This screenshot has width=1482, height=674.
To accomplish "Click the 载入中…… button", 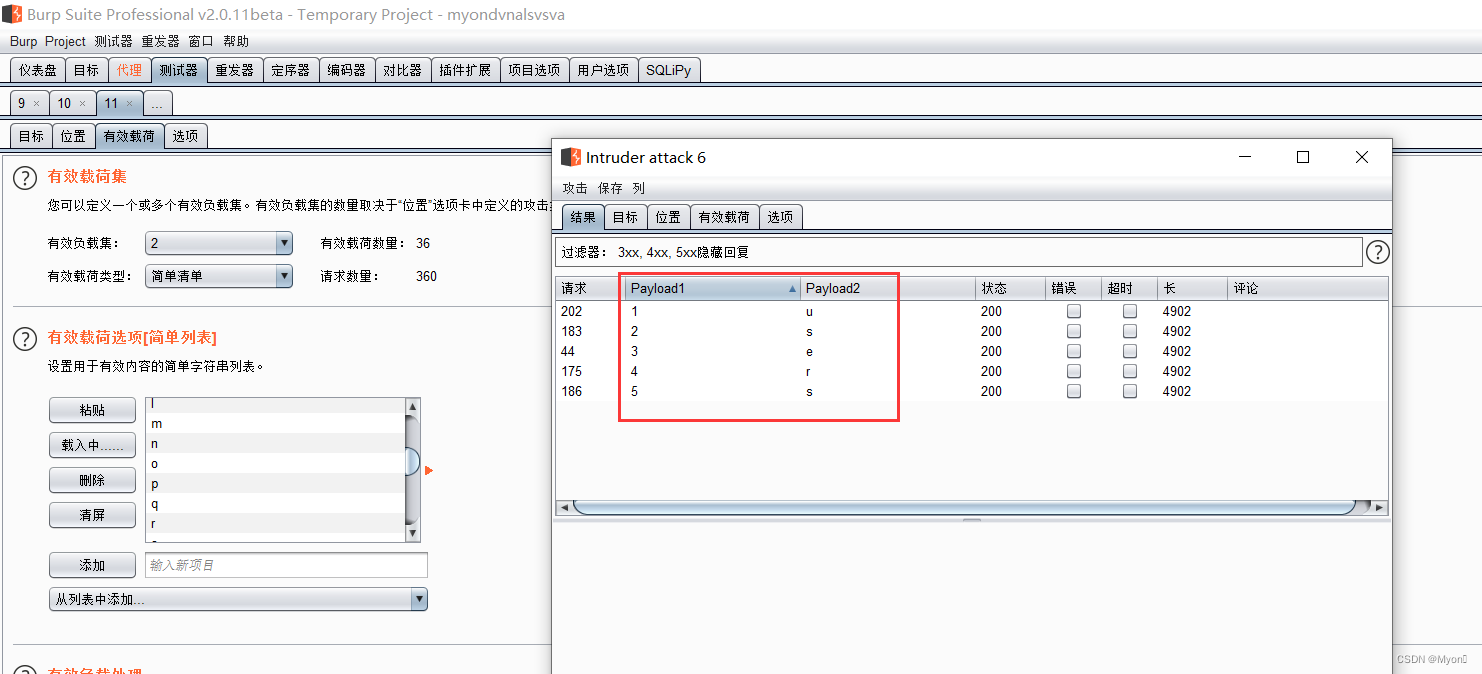I will tap(92, 445).
